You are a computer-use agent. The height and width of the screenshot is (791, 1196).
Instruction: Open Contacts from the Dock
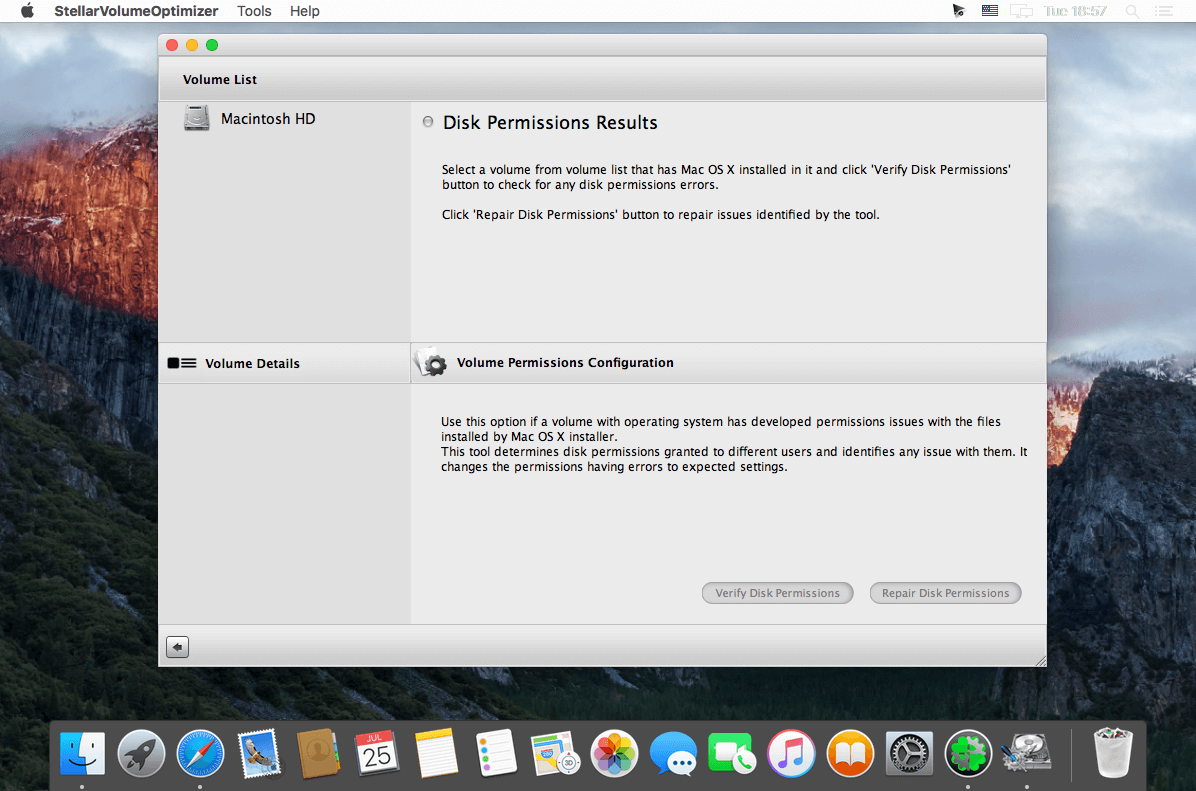[x=318, y=754]
